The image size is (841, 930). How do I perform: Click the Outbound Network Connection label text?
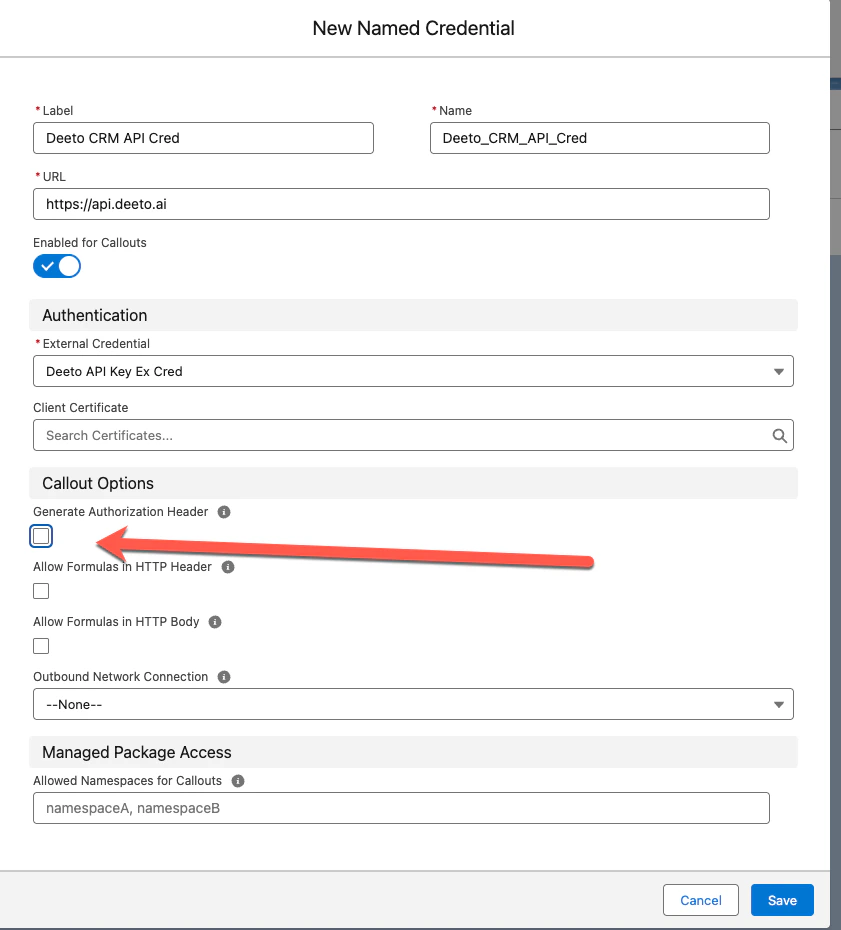tap(120, 677)
